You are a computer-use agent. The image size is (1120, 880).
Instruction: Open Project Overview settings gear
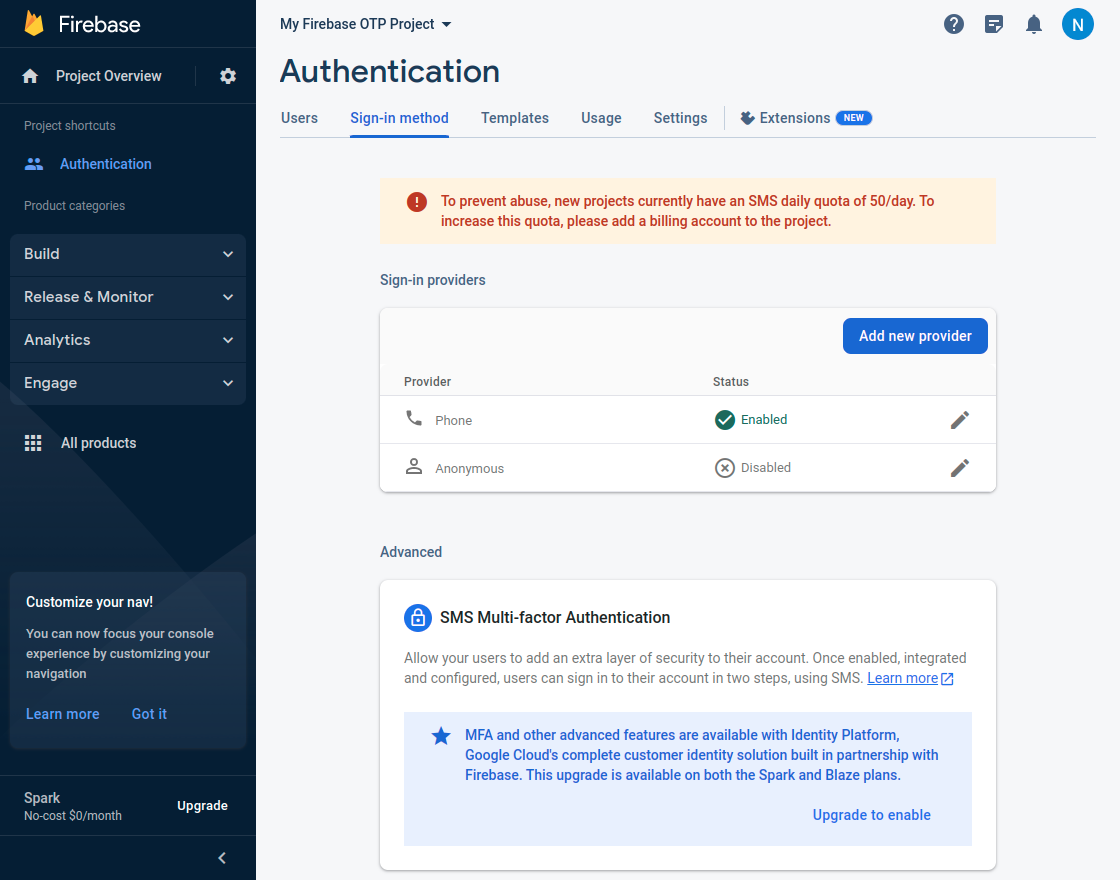[x=227, y=75]
